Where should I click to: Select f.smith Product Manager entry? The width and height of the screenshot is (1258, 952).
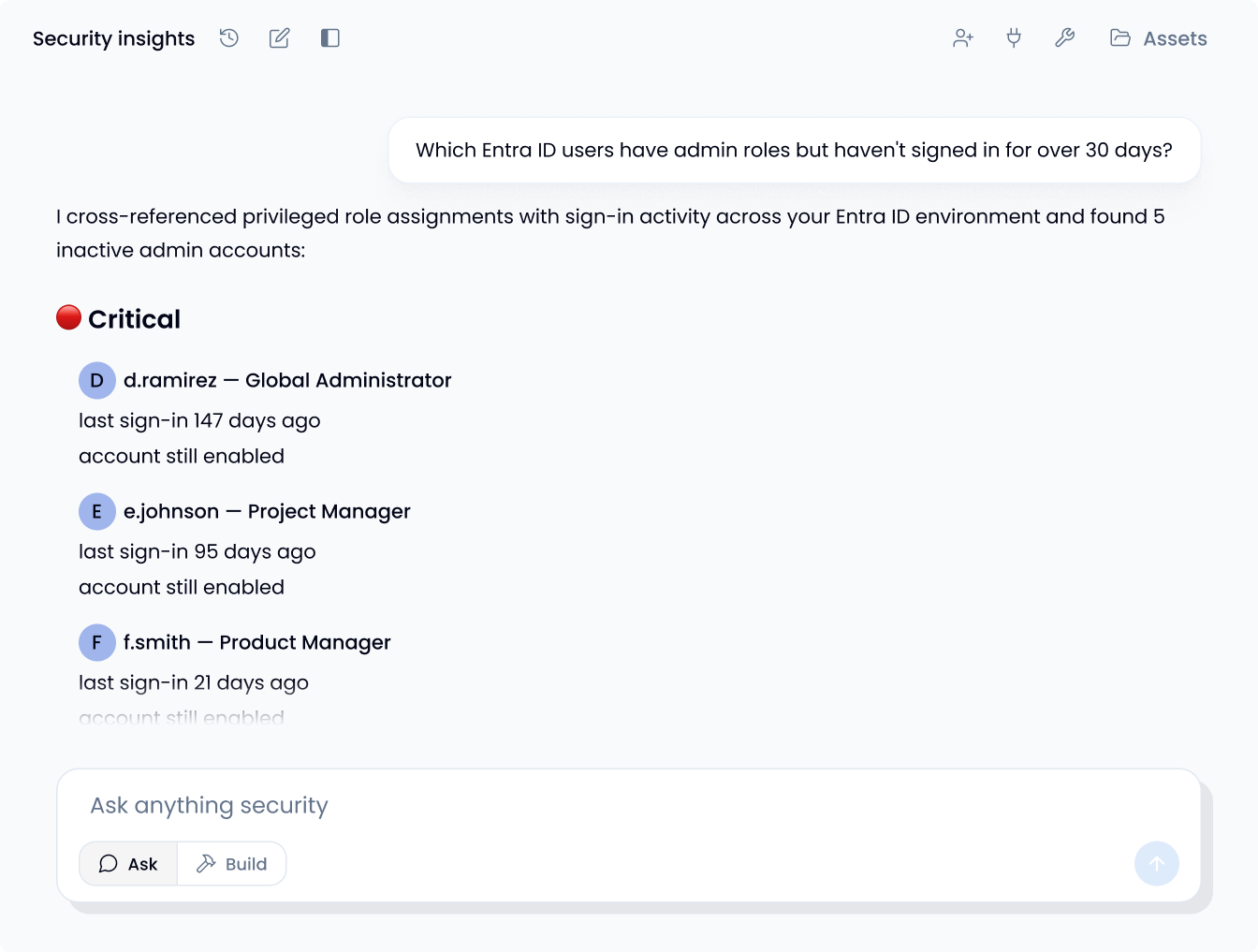257,643
